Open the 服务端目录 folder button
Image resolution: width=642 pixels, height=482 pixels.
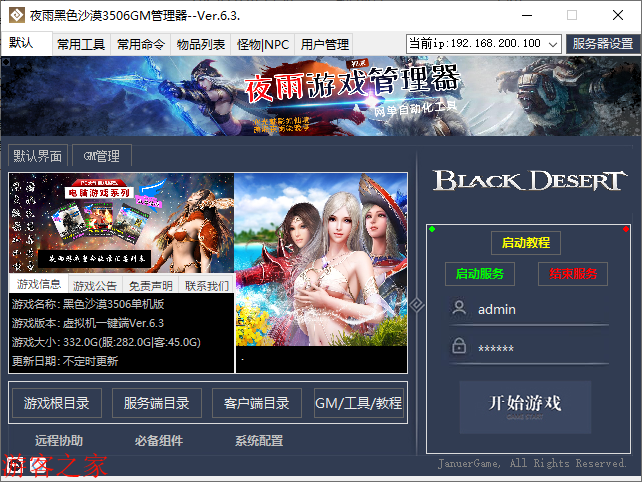click(x=156, y=403)
